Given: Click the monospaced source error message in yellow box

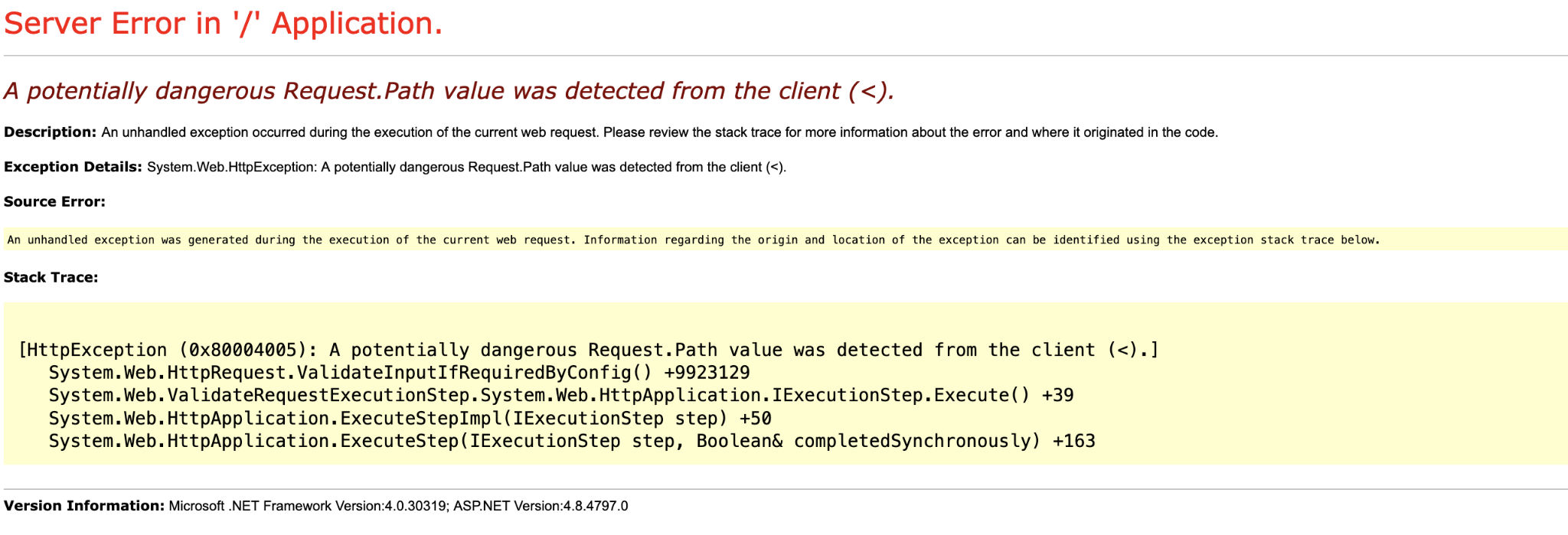Looking at the screenshot, I should (693, 240).
